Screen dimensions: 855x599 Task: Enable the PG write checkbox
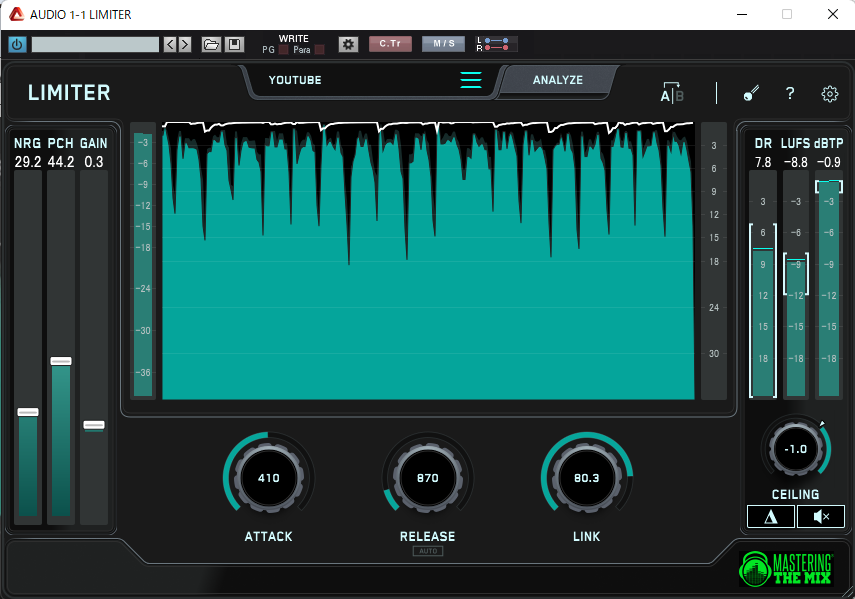tap(284, 50)
